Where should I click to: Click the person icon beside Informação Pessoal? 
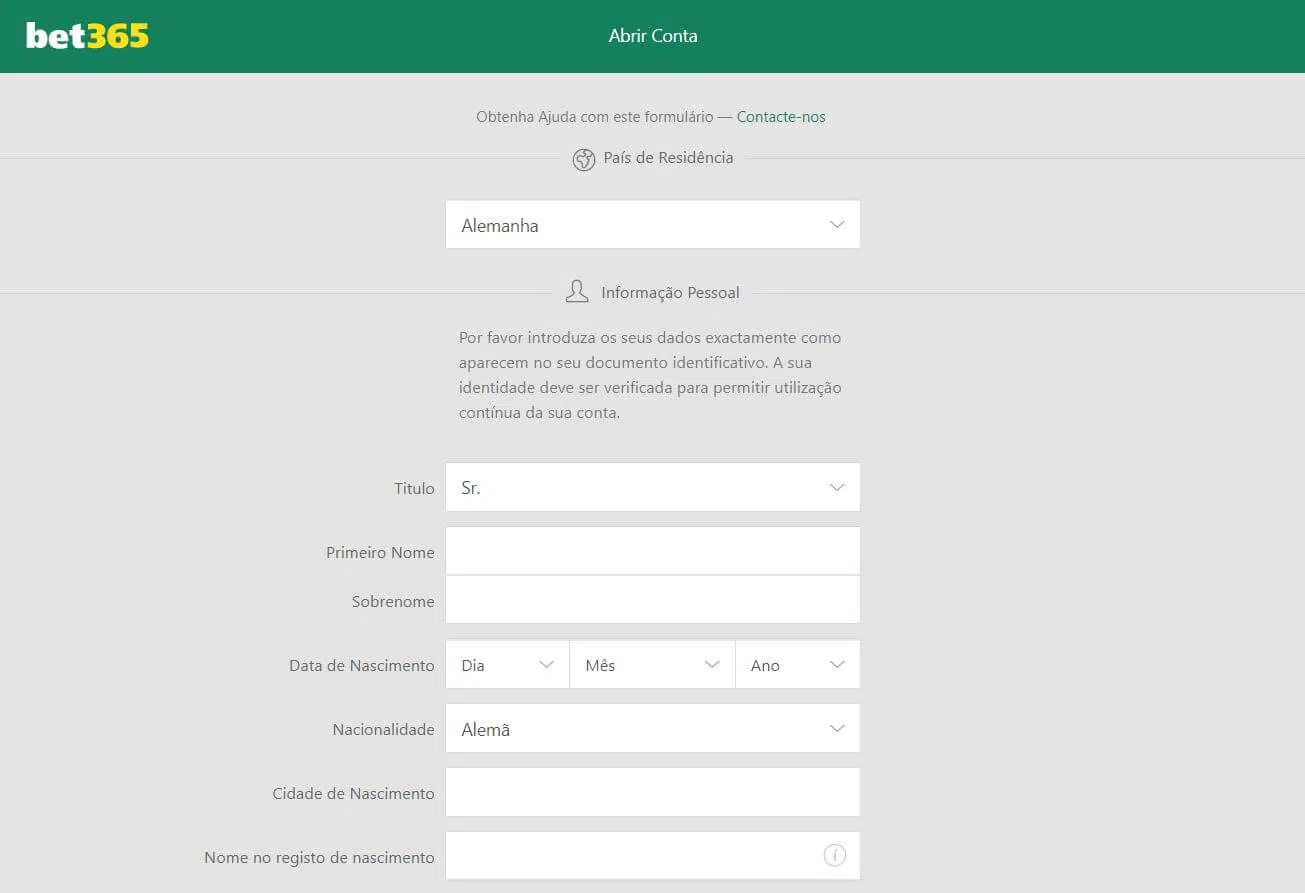577,292
